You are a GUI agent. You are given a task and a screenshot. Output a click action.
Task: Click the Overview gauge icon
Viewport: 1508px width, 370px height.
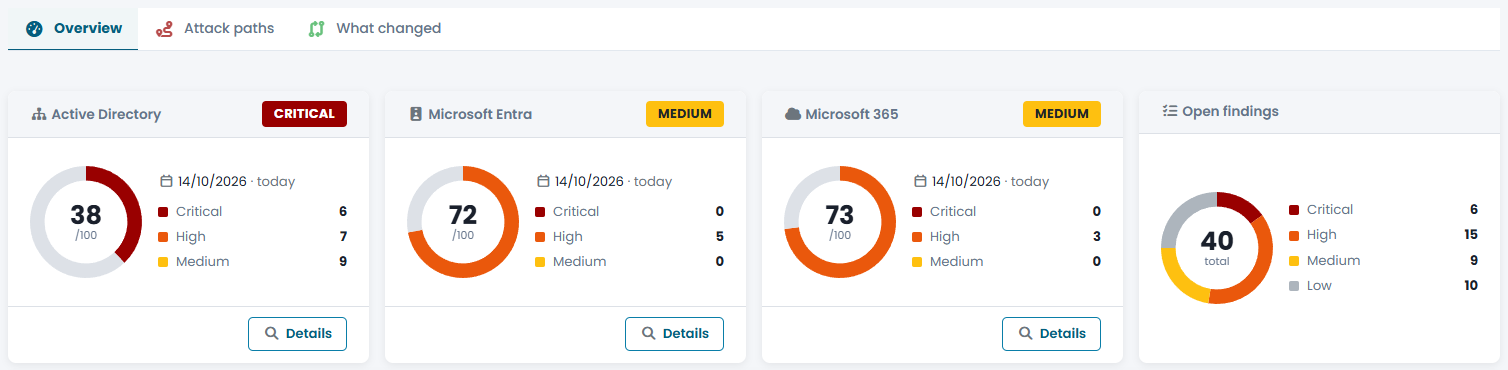point(35,29)
